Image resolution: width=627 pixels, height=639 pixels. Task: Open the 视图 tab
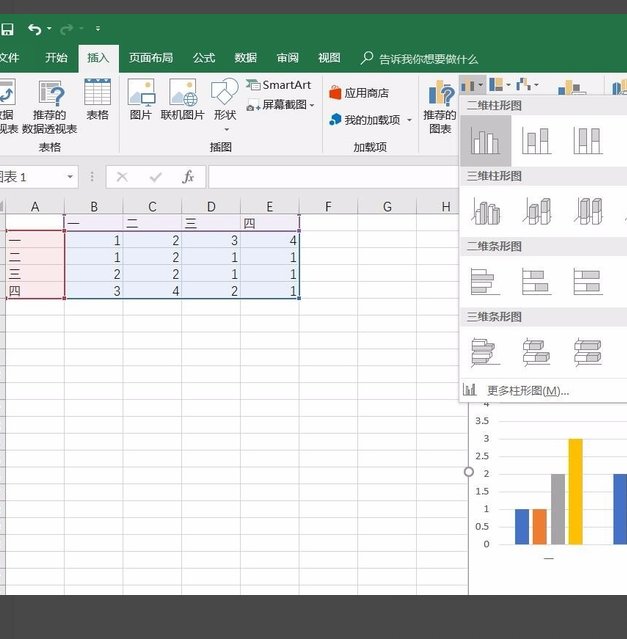click(329, 58)
